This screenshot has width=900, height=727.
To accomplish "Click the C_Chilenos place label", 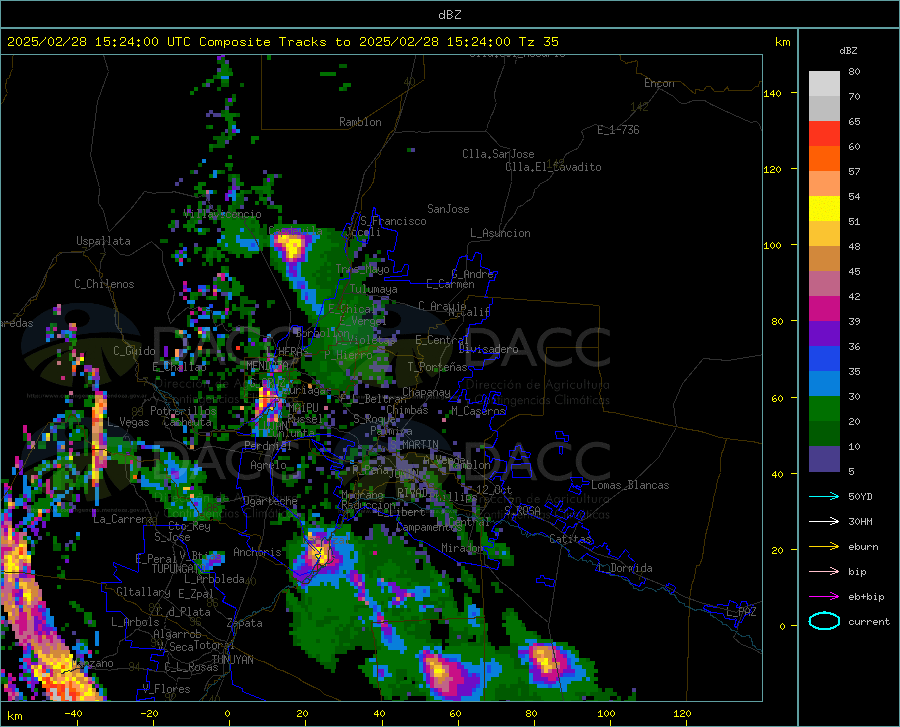I will point(104,284).
